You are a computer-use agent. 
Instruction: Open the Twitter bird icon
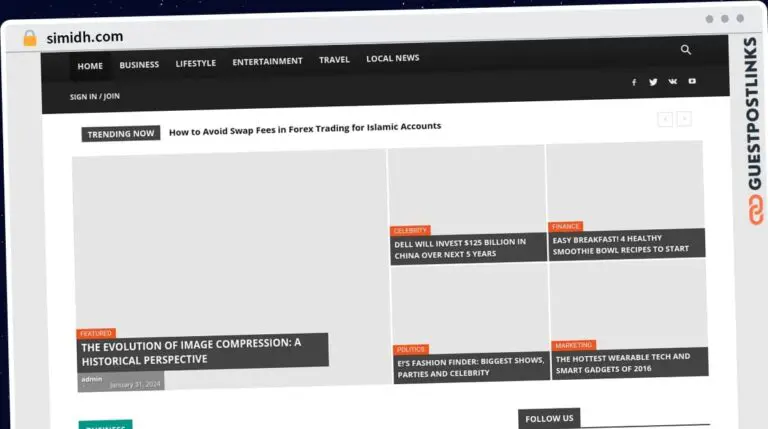tap(653, 82)
